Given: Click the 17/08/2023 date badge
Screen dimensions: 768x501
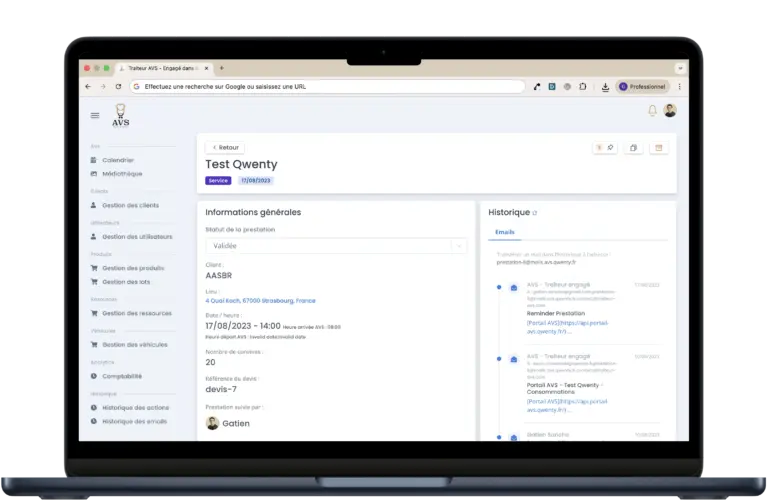Looking at the screenshot, I should pos(256,181).
